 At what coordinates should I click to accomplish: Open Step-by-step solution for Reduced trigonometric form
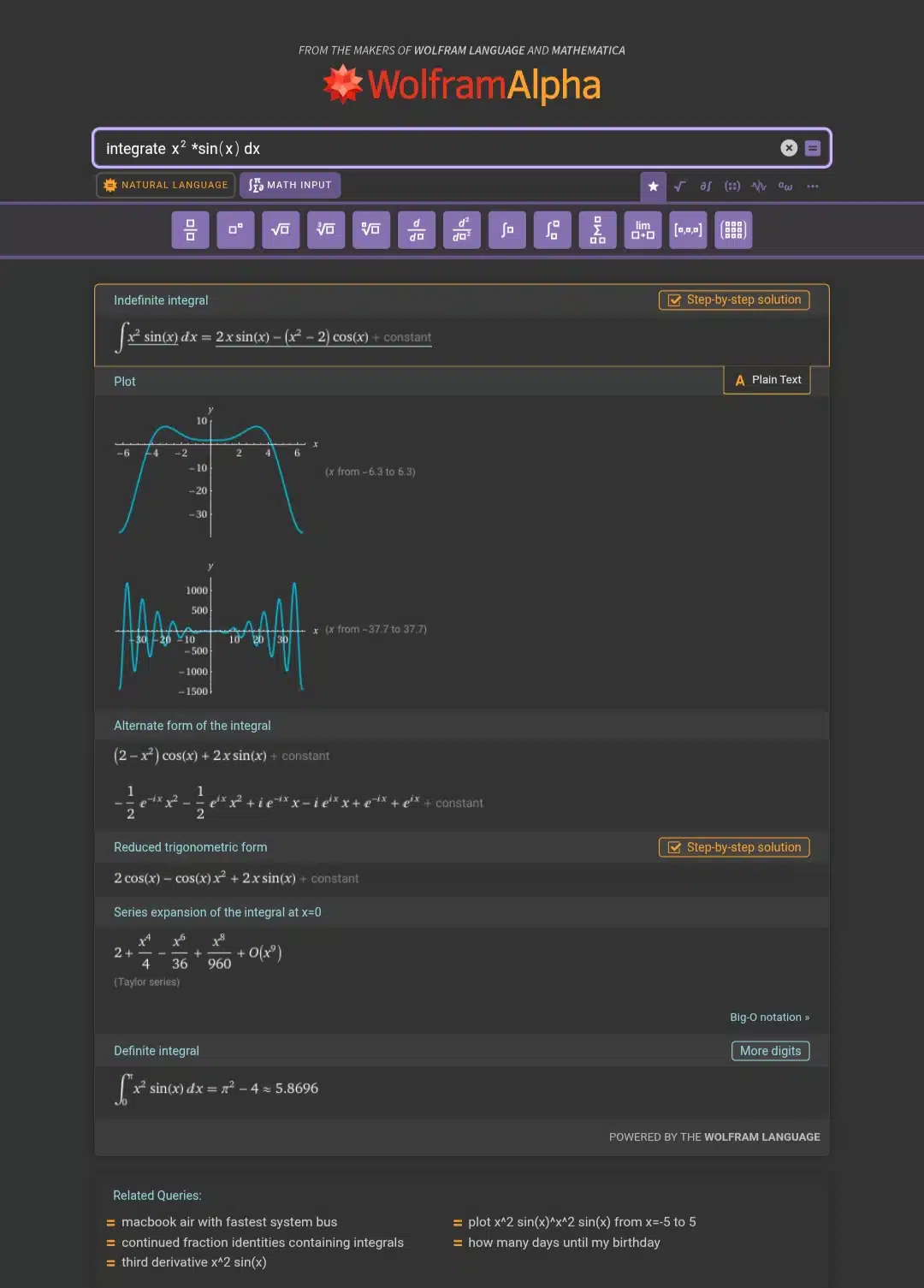coord(734,847)
